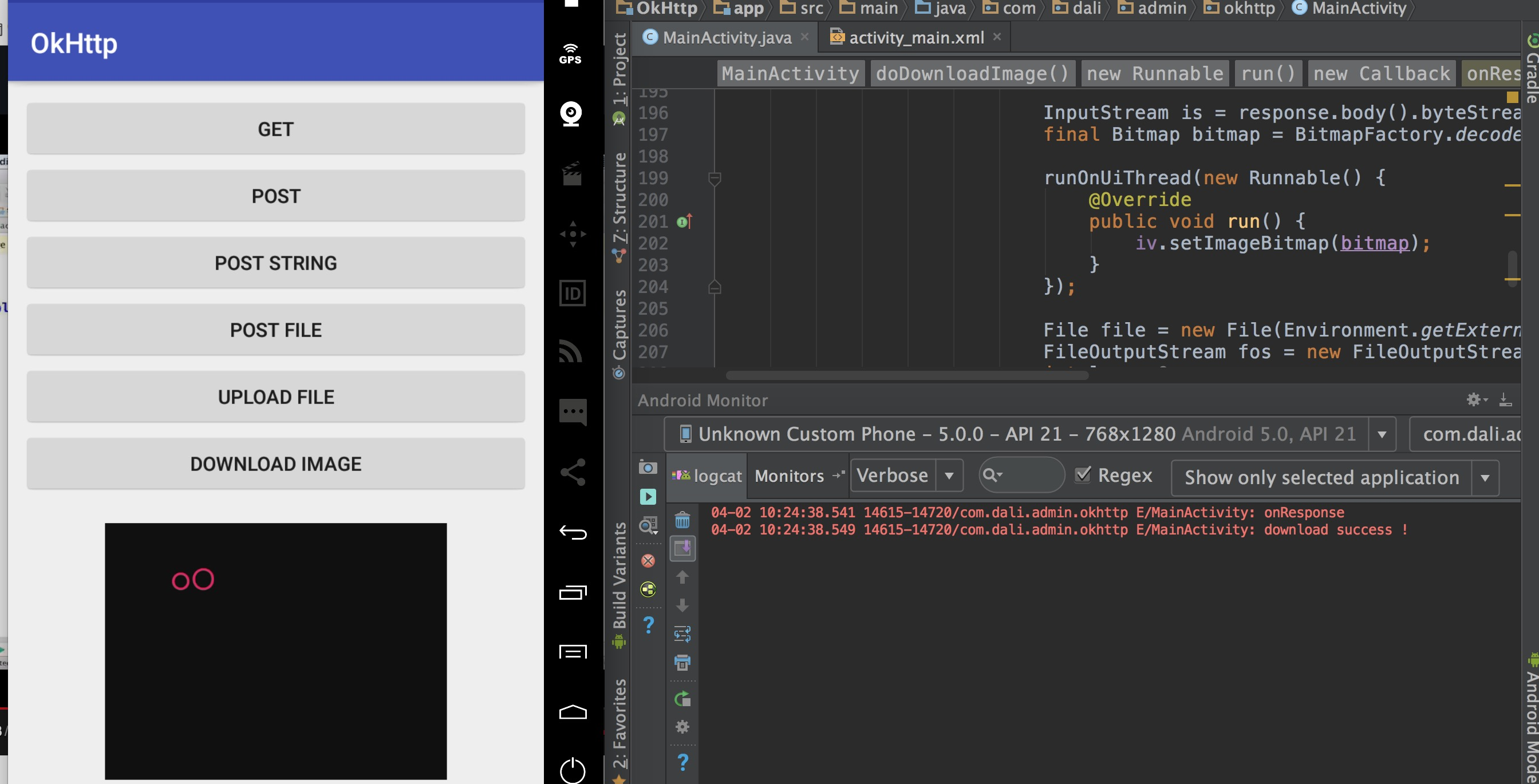Tap the DOWNLOAD IMAGE button
The image size is (1539, 784).
(275, 464)
